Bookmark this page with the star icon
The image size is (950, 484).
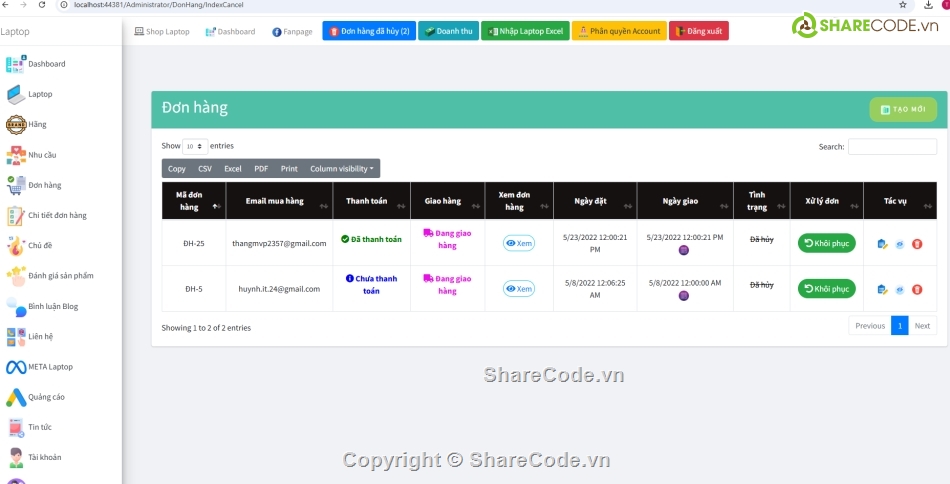[903, 4]
